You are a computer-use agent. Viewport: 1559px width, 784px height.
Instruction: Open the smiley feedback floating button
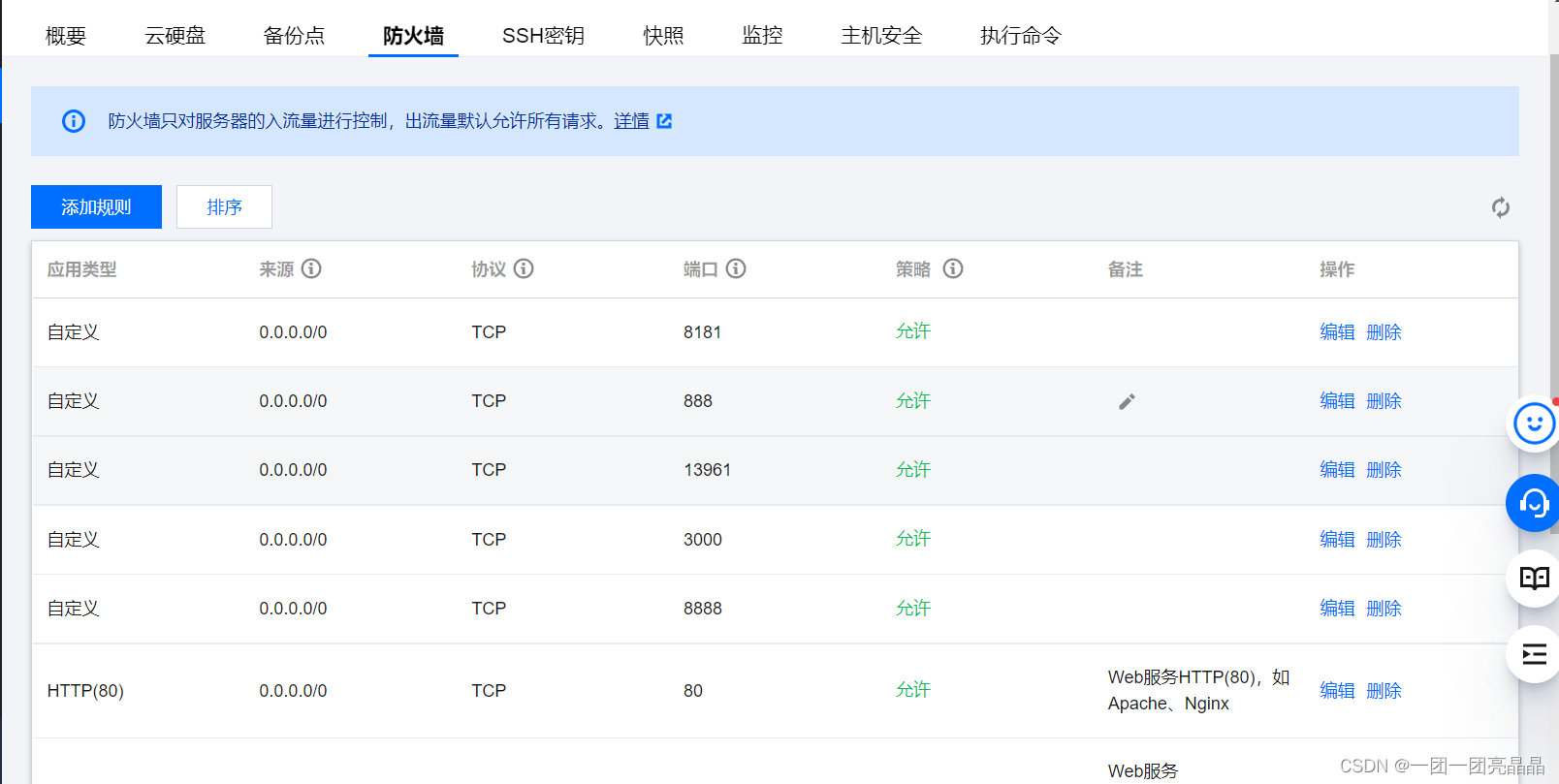pyautogui.click(x=1534, y=423)
